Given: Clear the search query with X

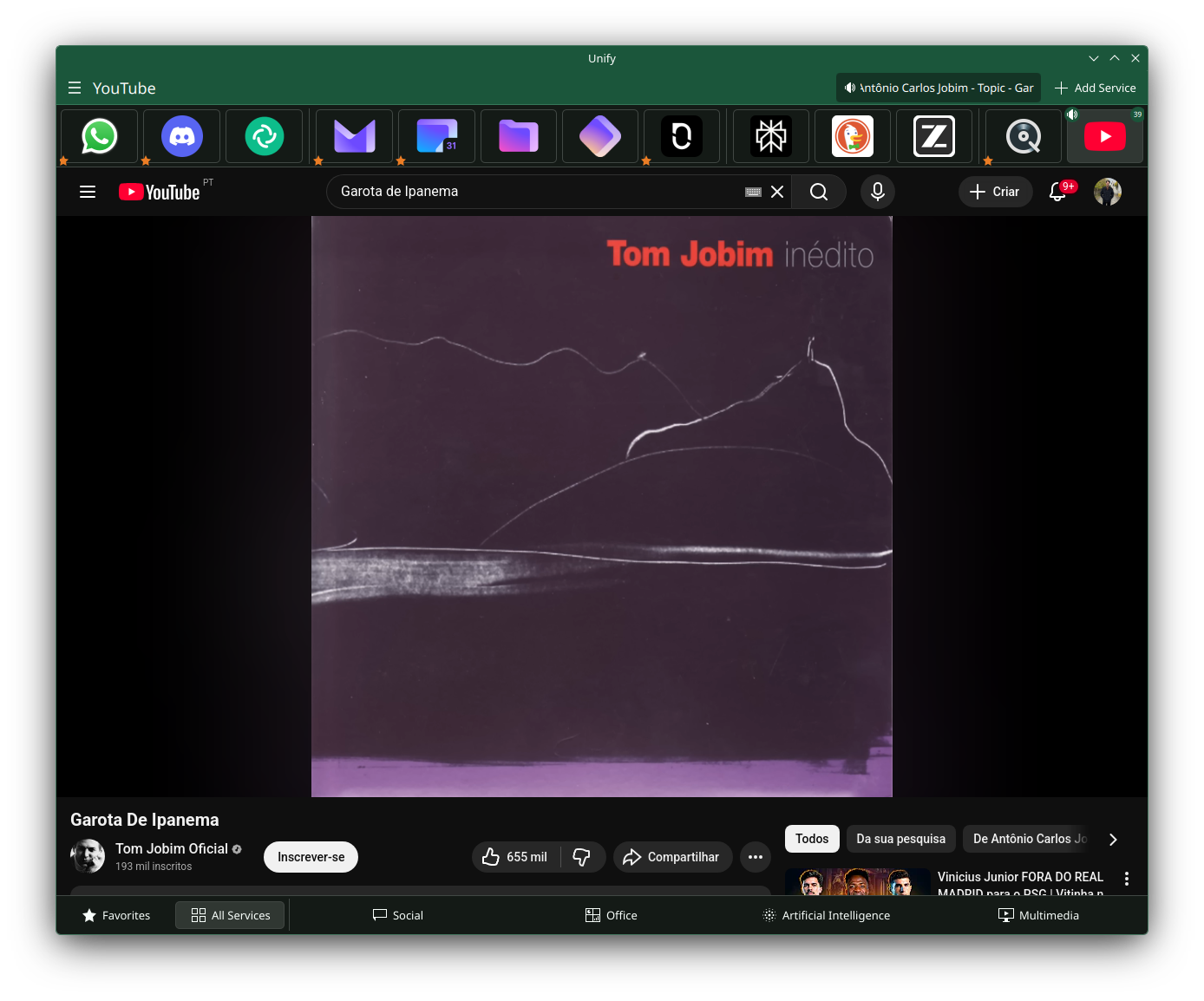Looking at the screenshot, I should [x=777, y=192].
